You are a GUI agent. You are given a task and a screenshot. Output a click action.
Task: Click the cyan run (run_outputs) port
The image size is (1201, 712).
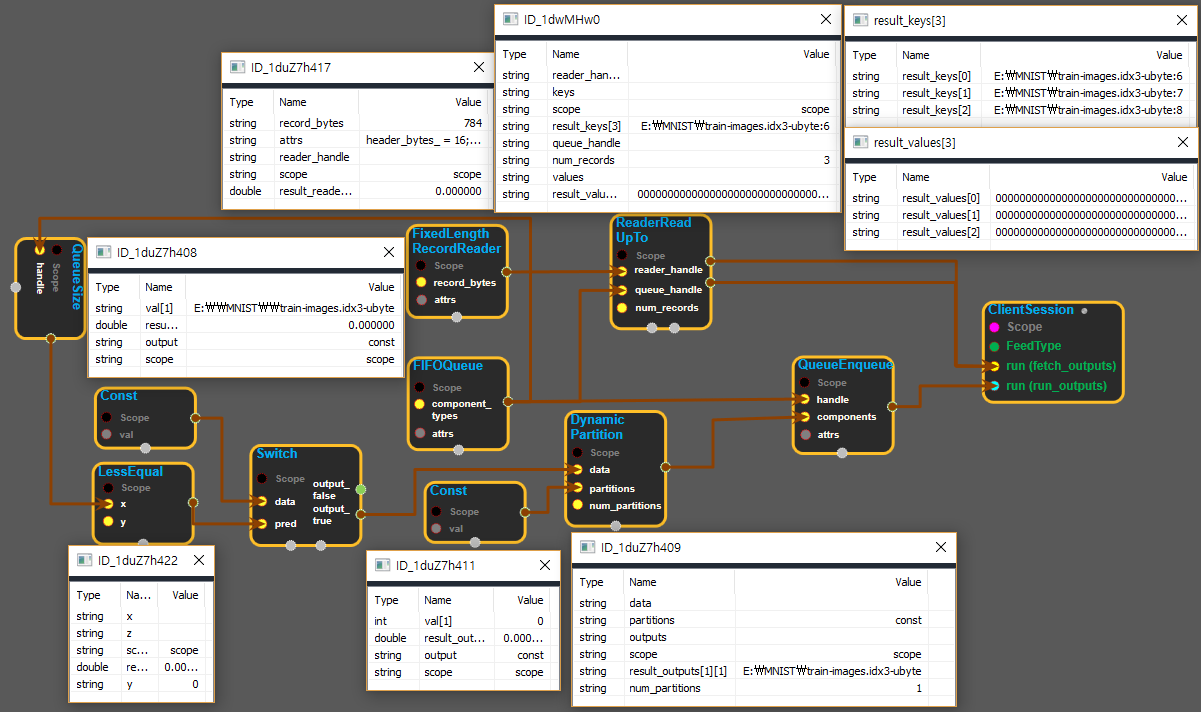tap(994, 386)
